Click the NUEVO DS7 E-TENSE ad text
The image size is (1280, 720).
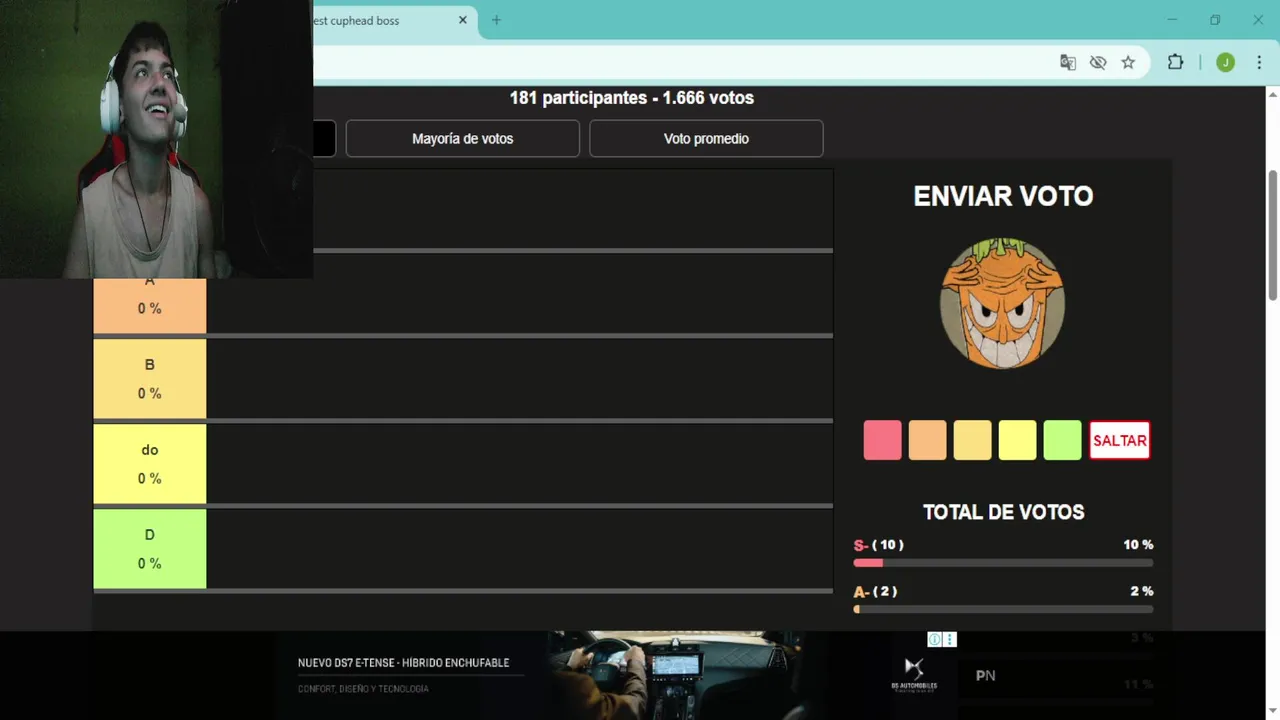(403, 663)
